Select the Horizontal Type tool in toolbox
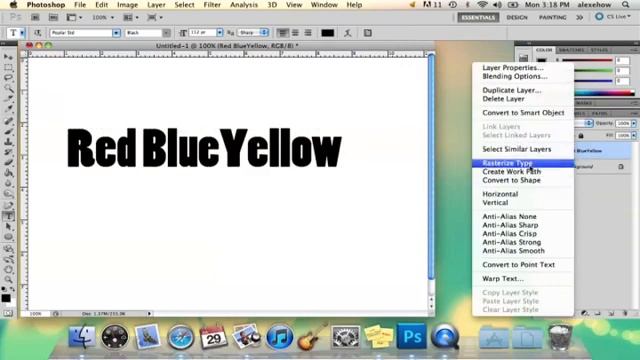The image size is (640, 360). [8, 216]
